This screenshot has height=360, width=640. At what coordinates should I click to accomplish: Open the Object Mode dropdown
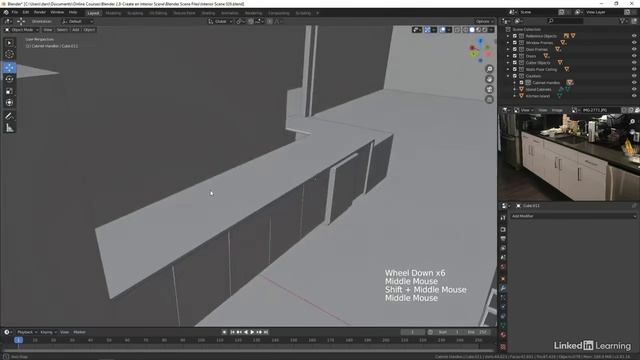[x=22, y=30]
